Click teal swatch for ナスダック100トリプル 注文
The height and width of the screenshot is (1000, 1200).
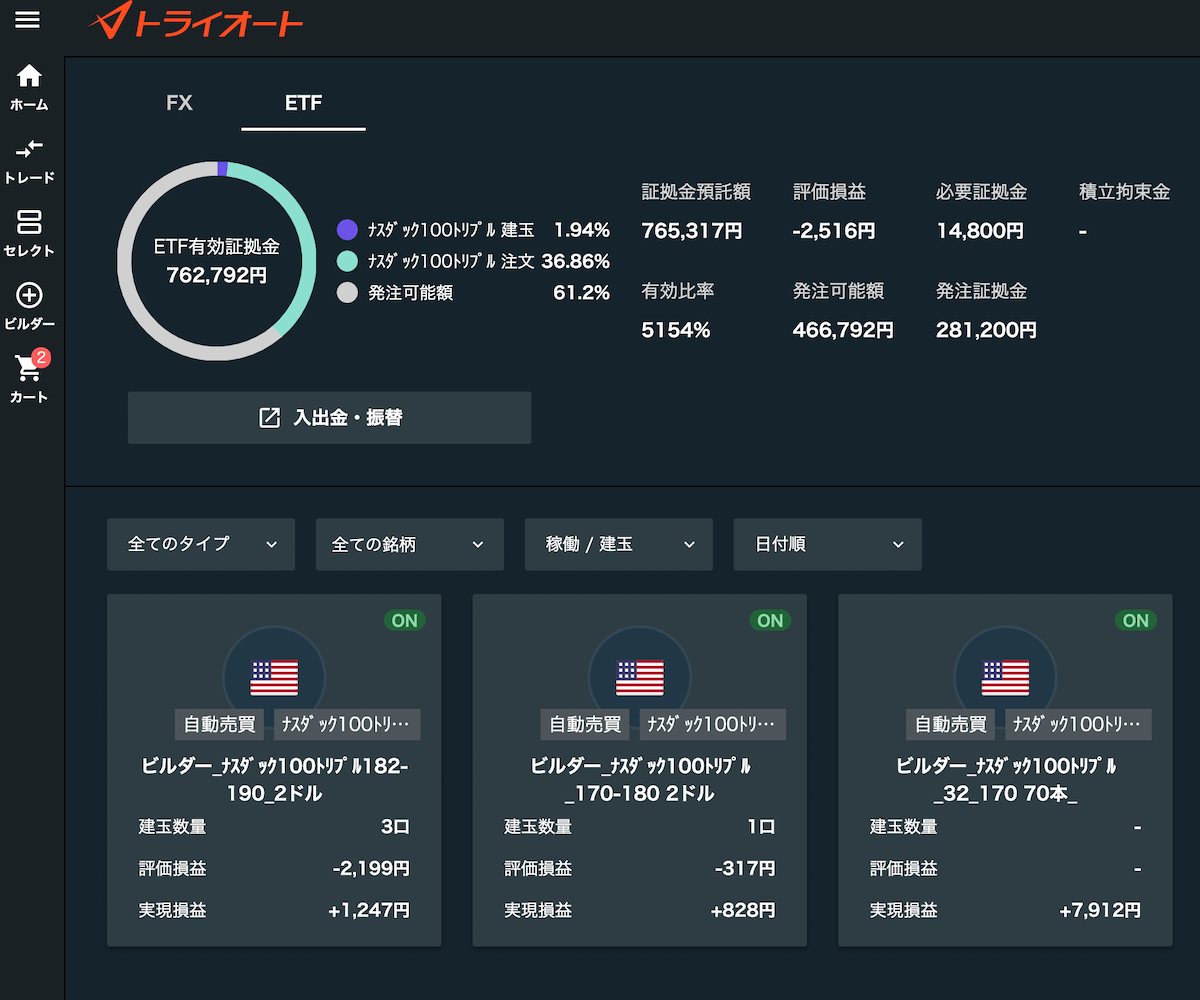coord(347,261)
